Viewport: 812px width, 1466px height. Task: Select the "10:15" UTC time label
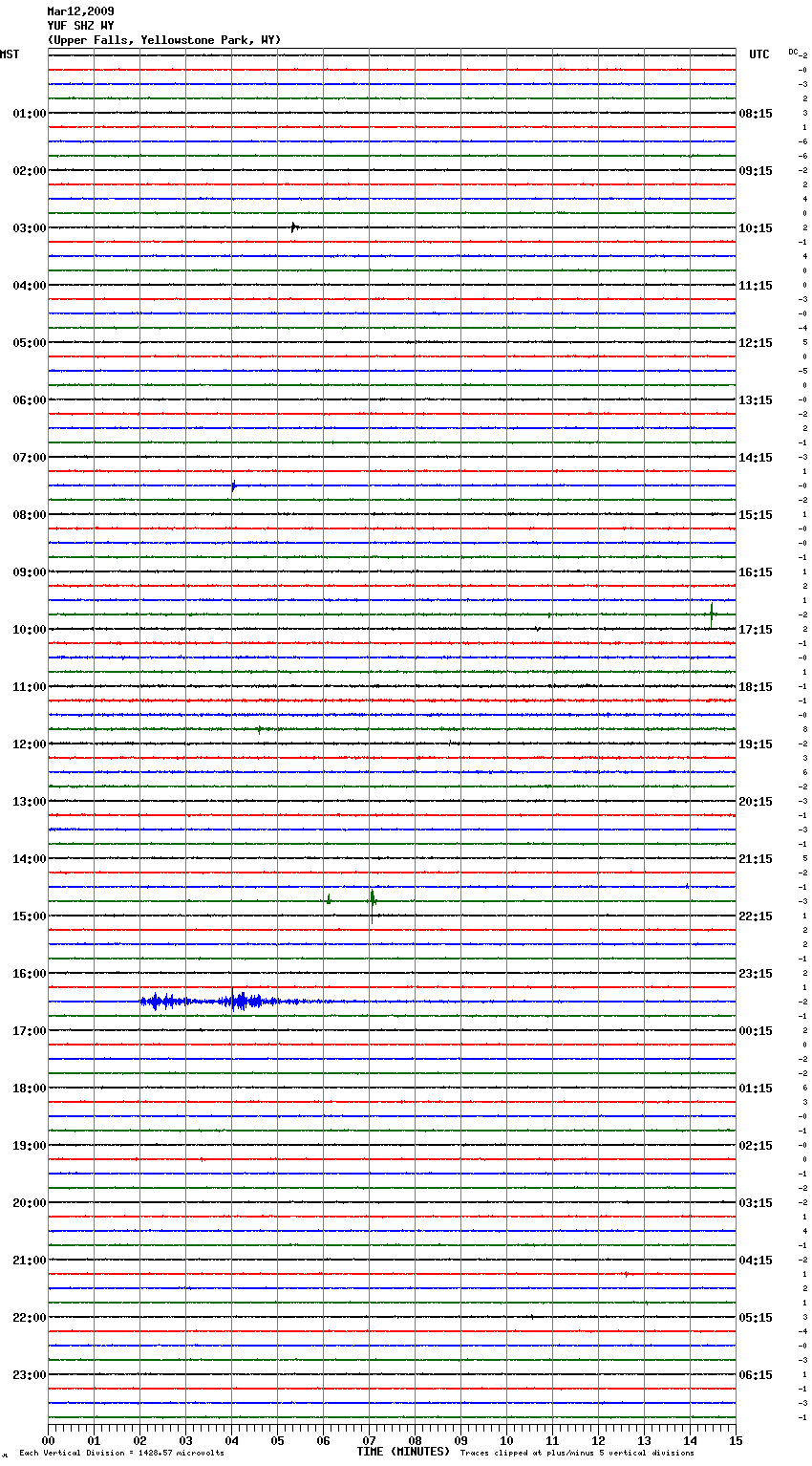(756, 228)
